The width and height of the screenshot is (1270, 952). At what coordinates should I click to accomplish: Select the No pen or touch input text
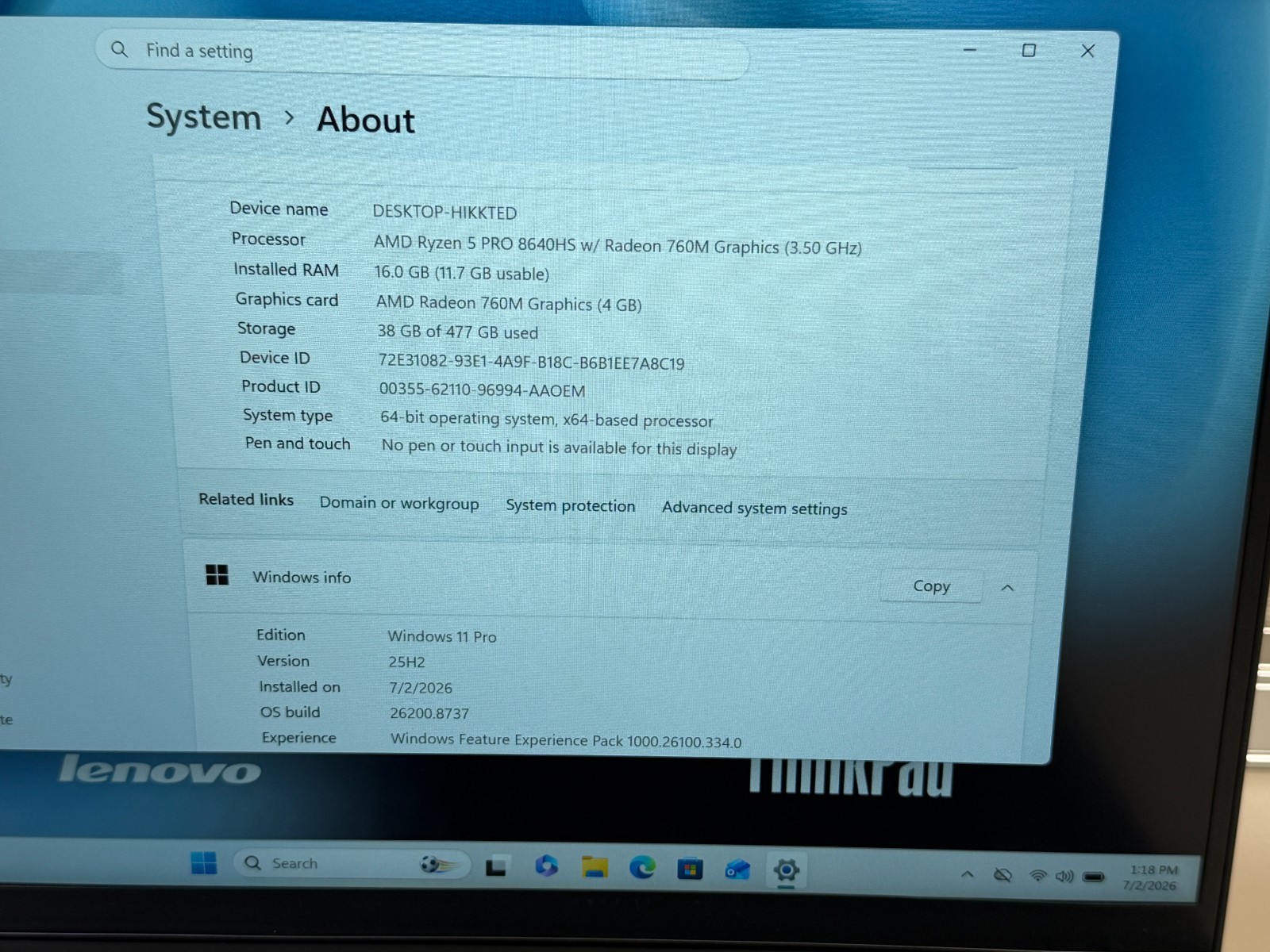point(559,447)
